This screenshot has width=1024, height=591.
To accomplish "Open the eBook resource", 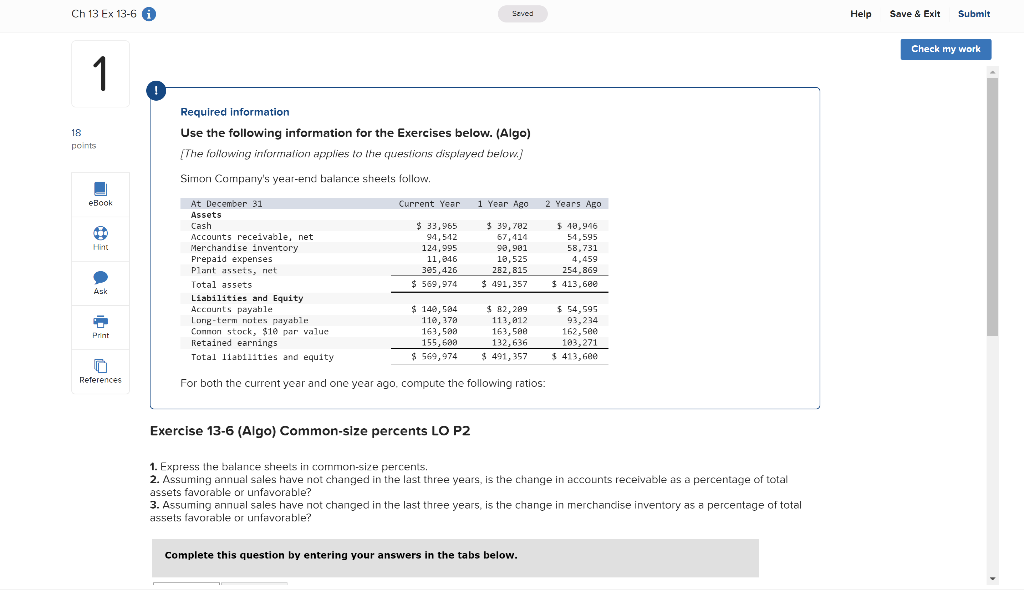I will tap(100, 194).
